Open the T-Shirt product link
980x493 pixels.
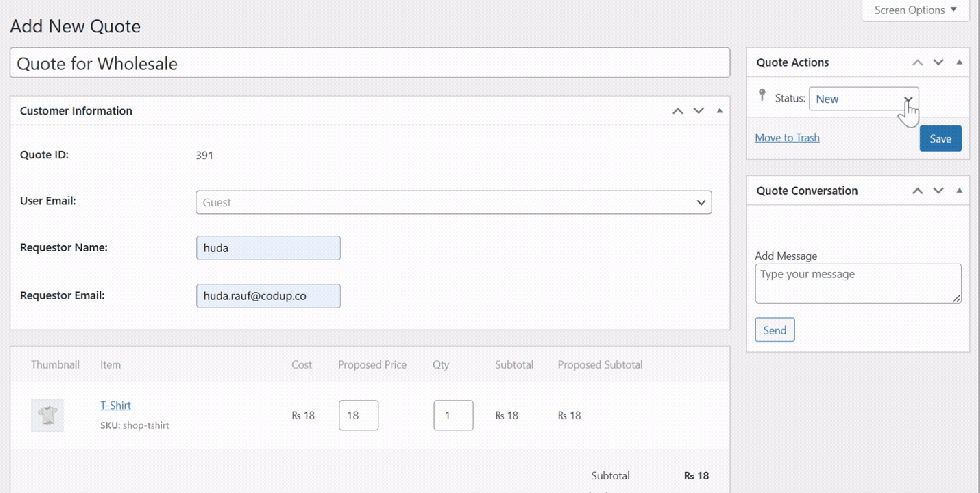[115, 405]
